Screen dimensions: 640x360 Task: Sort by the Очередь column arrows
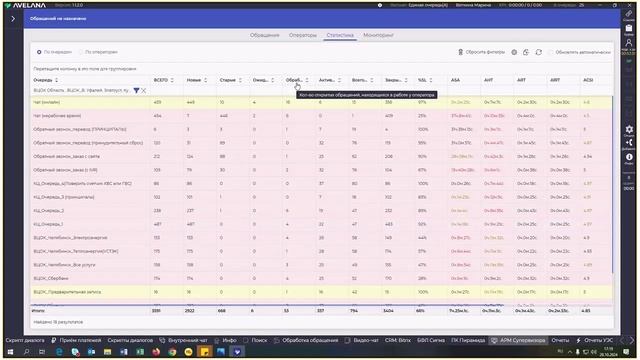coord(57,80)
